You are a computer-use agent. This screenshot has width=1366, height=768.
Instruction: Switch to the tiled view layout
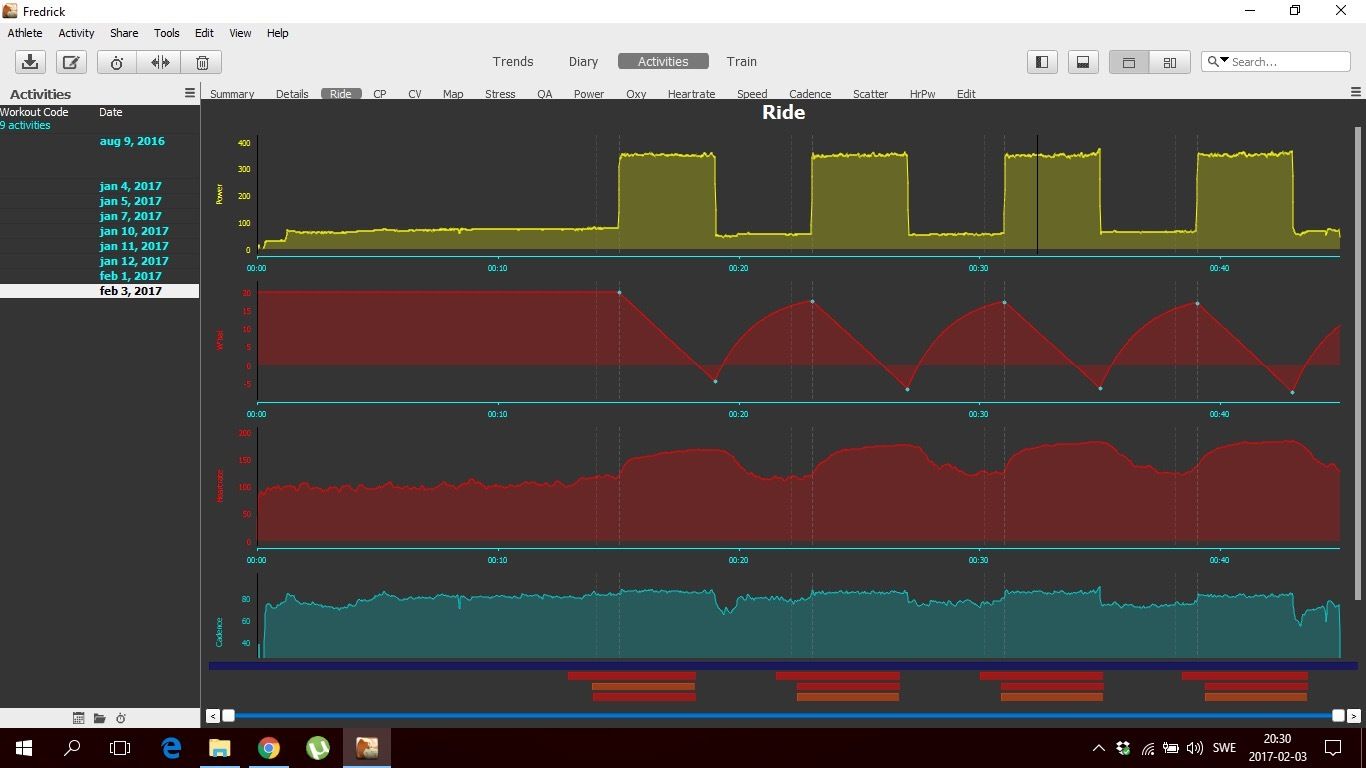pyautogui.click(x=1169, y=62)
